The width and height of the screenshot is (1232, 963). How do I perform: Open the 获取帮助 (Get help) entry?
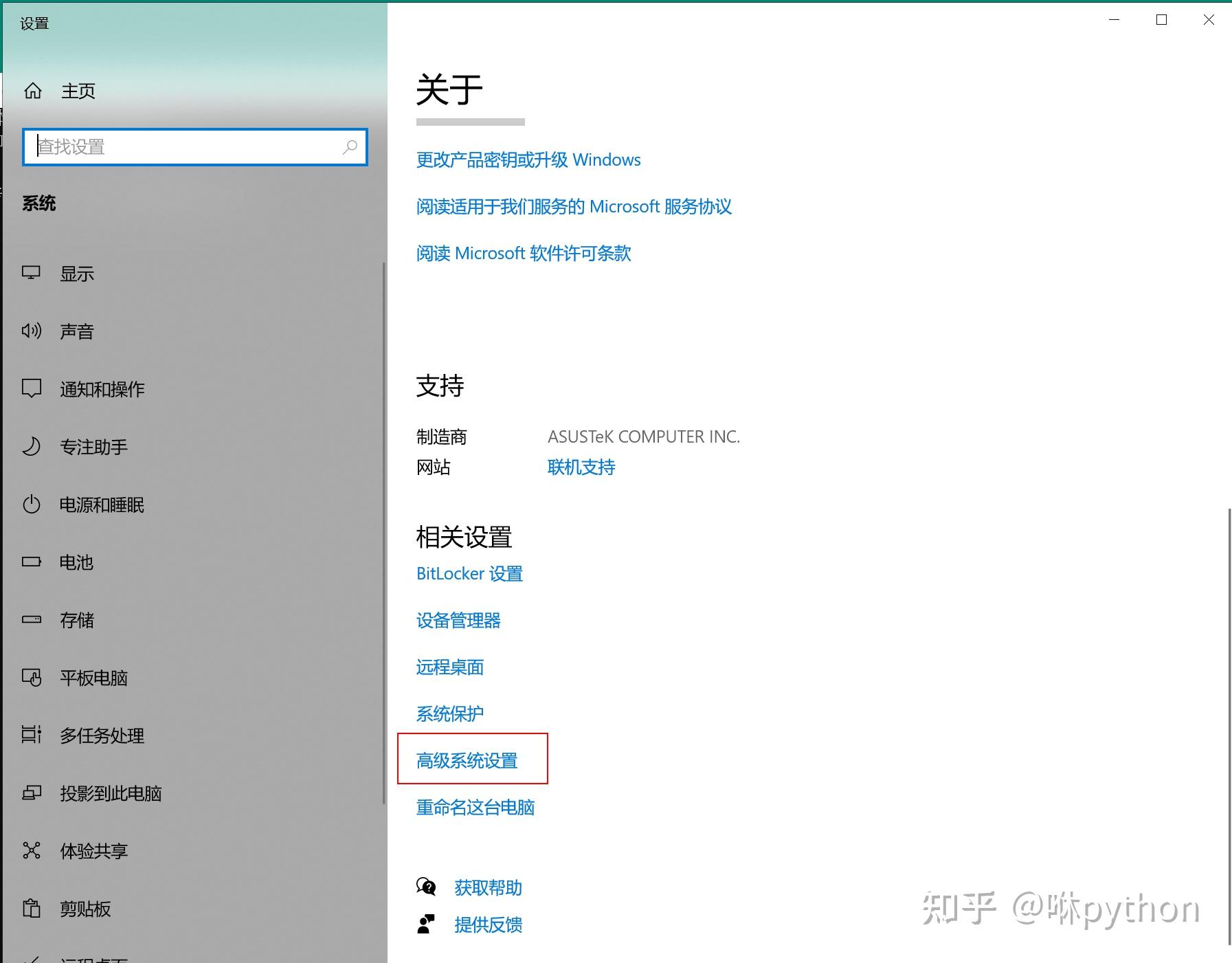[488, 887]
